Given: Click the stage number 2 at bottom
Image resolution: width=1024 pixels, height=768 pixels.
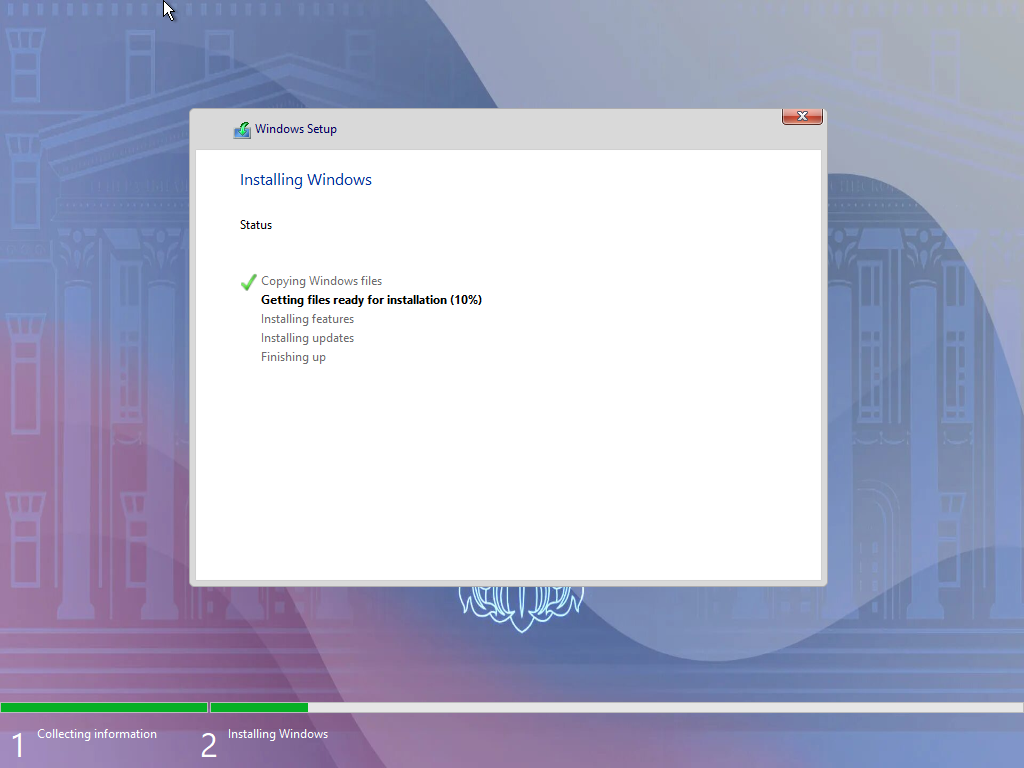Looking at the screenshot, I should tap(208, 746).
